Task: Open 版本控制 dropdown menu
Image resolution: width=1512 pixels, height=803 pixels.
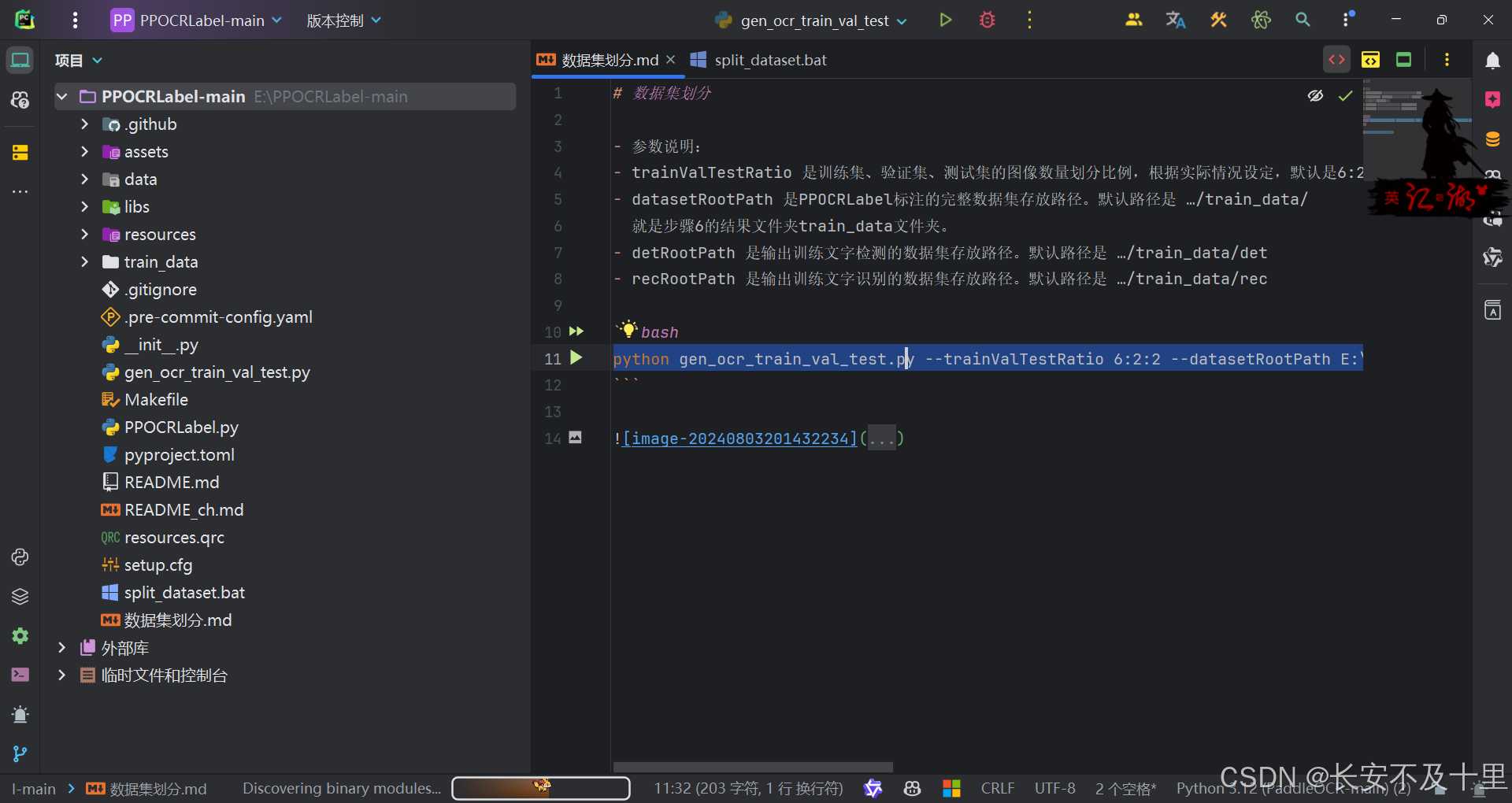Action: tap(344, 20)
